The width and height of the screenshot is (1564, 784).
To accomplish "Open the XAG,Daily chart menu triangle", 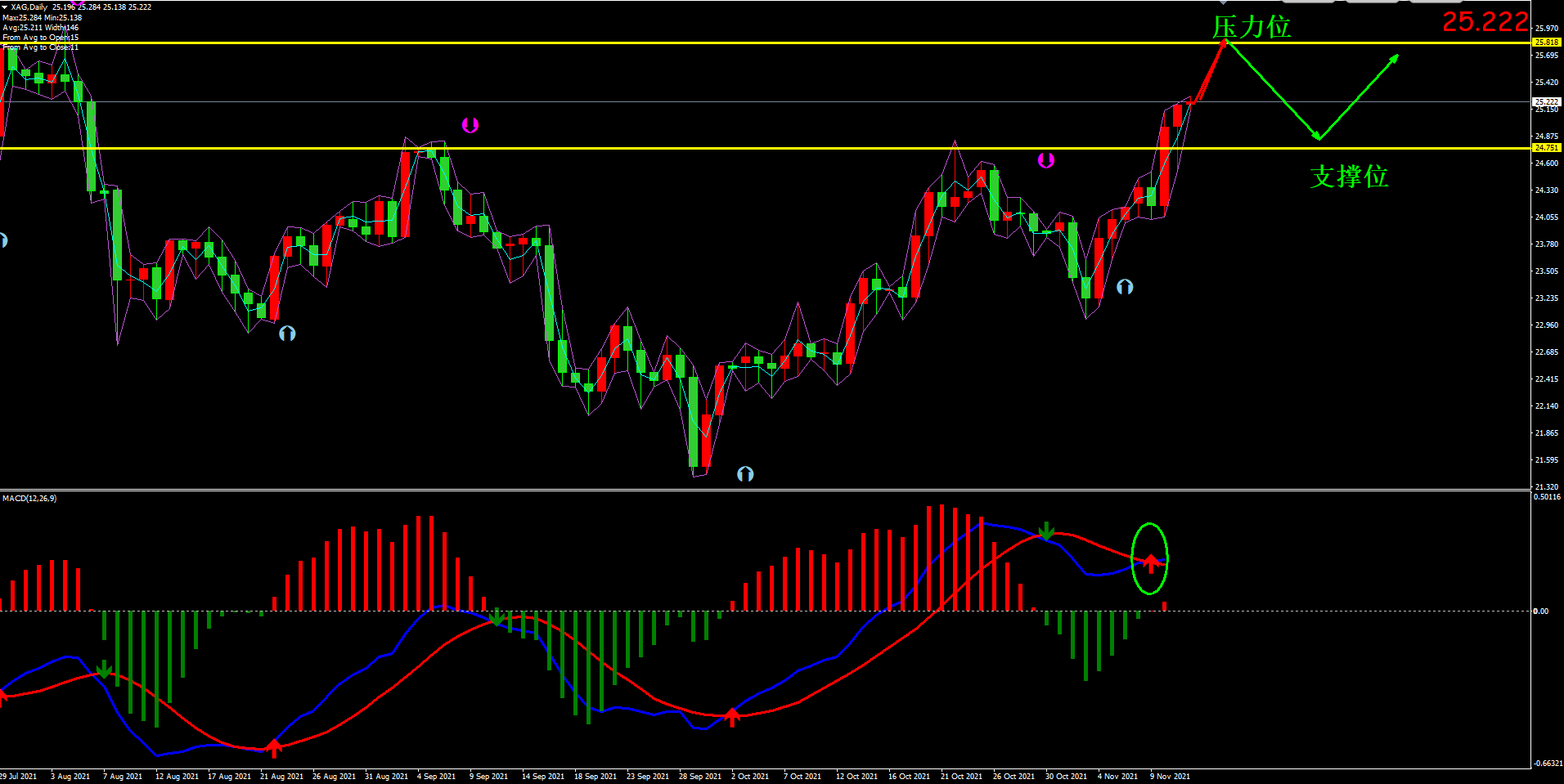I will (x=5, y=7).
